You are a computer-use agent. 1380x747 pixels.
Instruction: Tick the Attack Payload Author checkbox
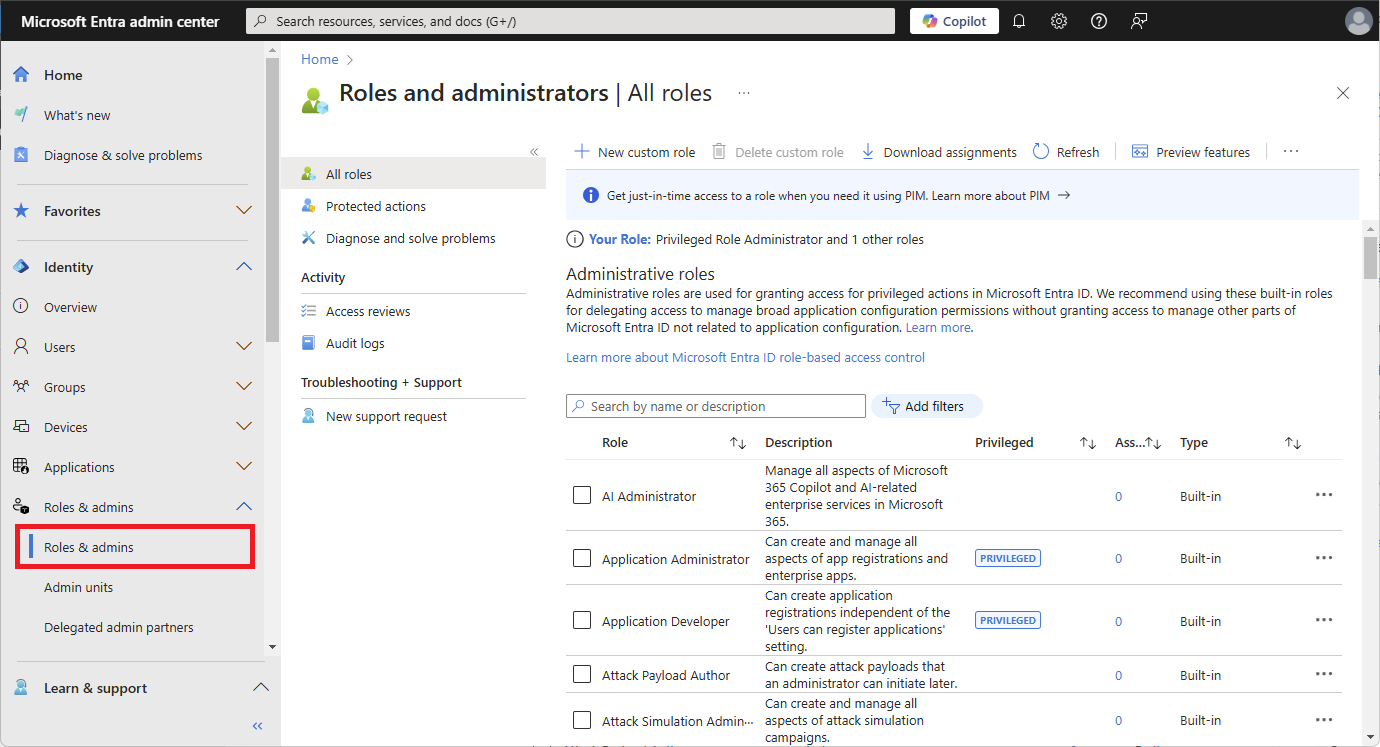[582, 674]
